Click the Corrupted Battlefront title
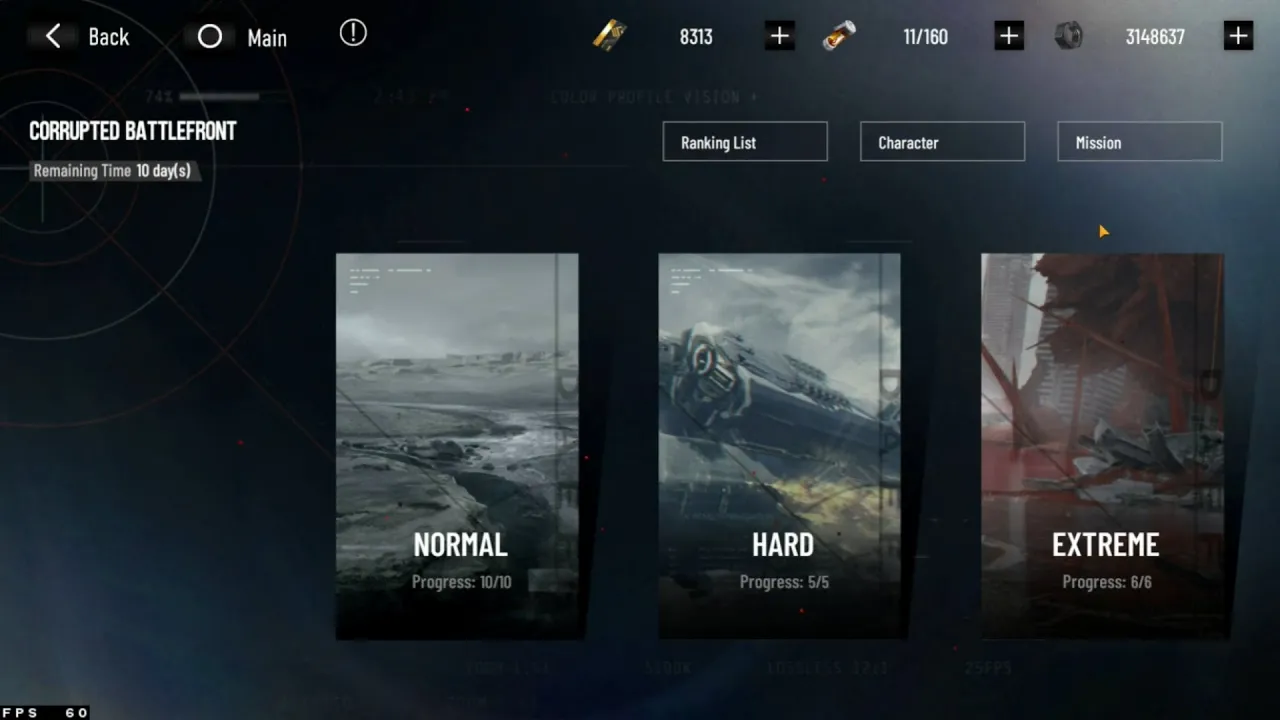 click(x=132, y=131)
